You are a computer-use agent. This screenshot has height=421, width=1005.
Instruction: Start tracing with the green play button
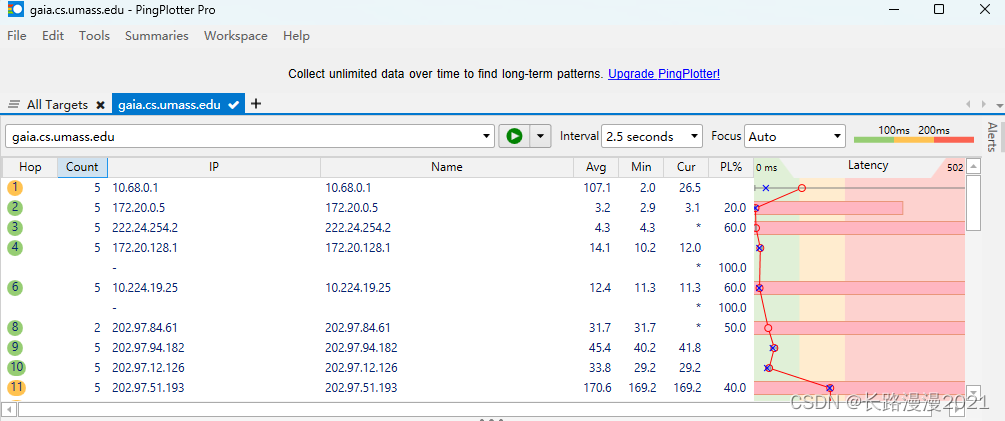(x=514, y=136)
